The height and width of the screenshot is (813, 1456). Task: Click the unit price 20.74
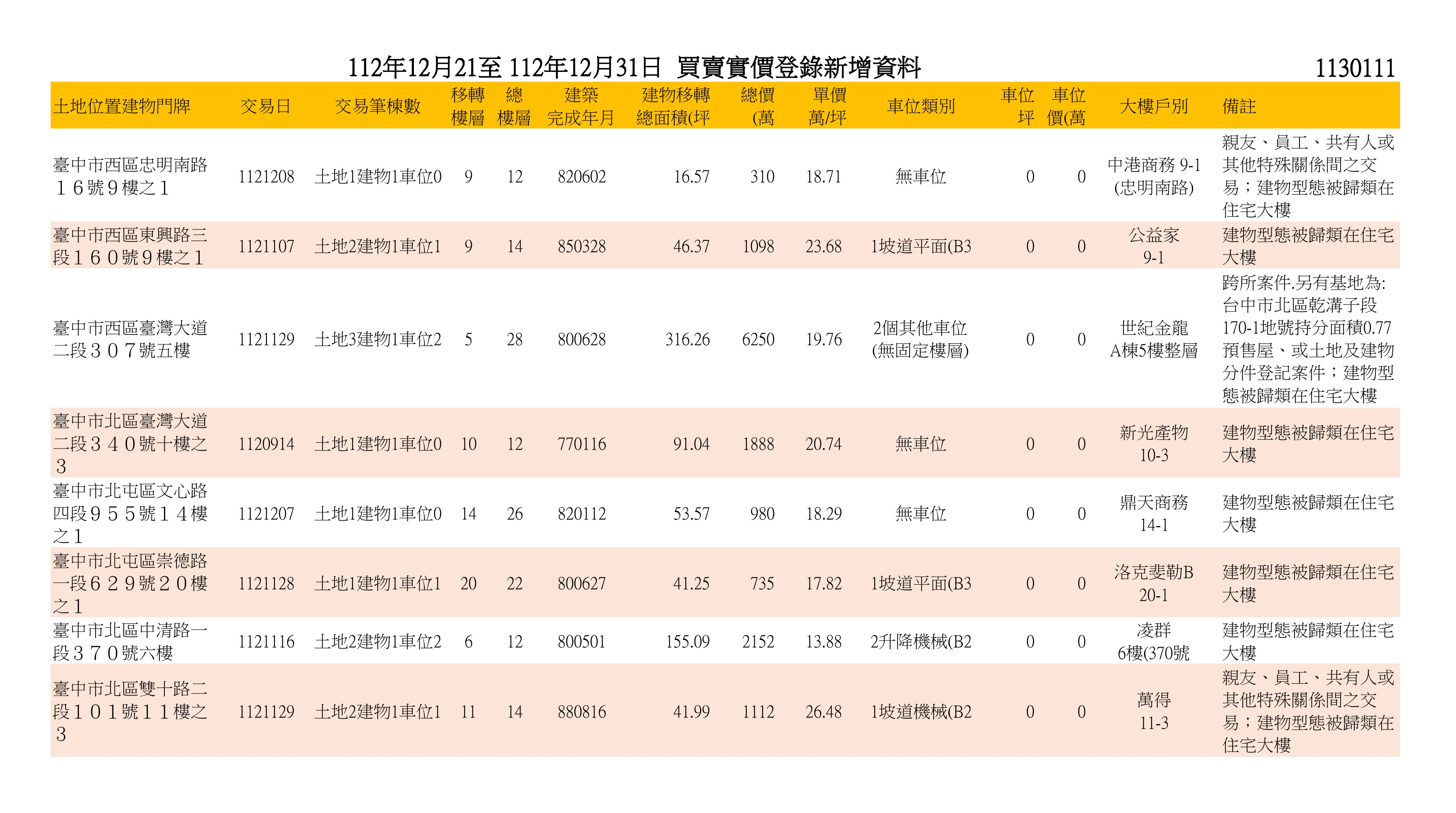click(x=824, y=444)
